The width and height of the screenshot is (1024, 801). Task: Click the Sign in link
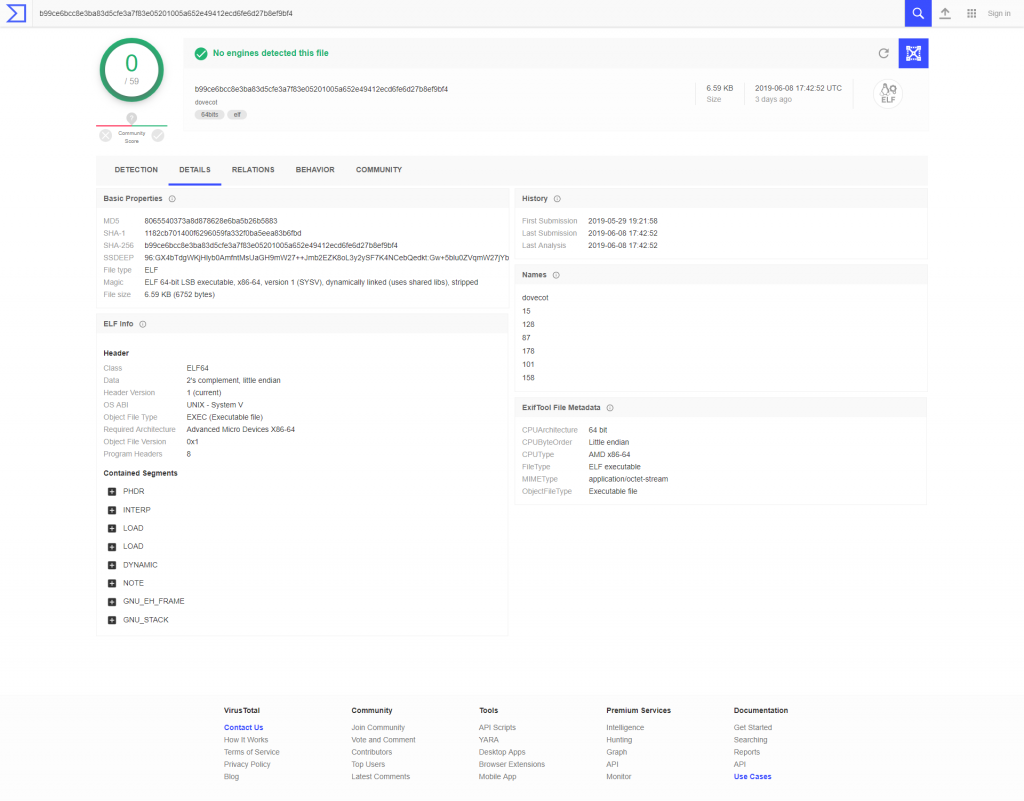tap(999, 13)
